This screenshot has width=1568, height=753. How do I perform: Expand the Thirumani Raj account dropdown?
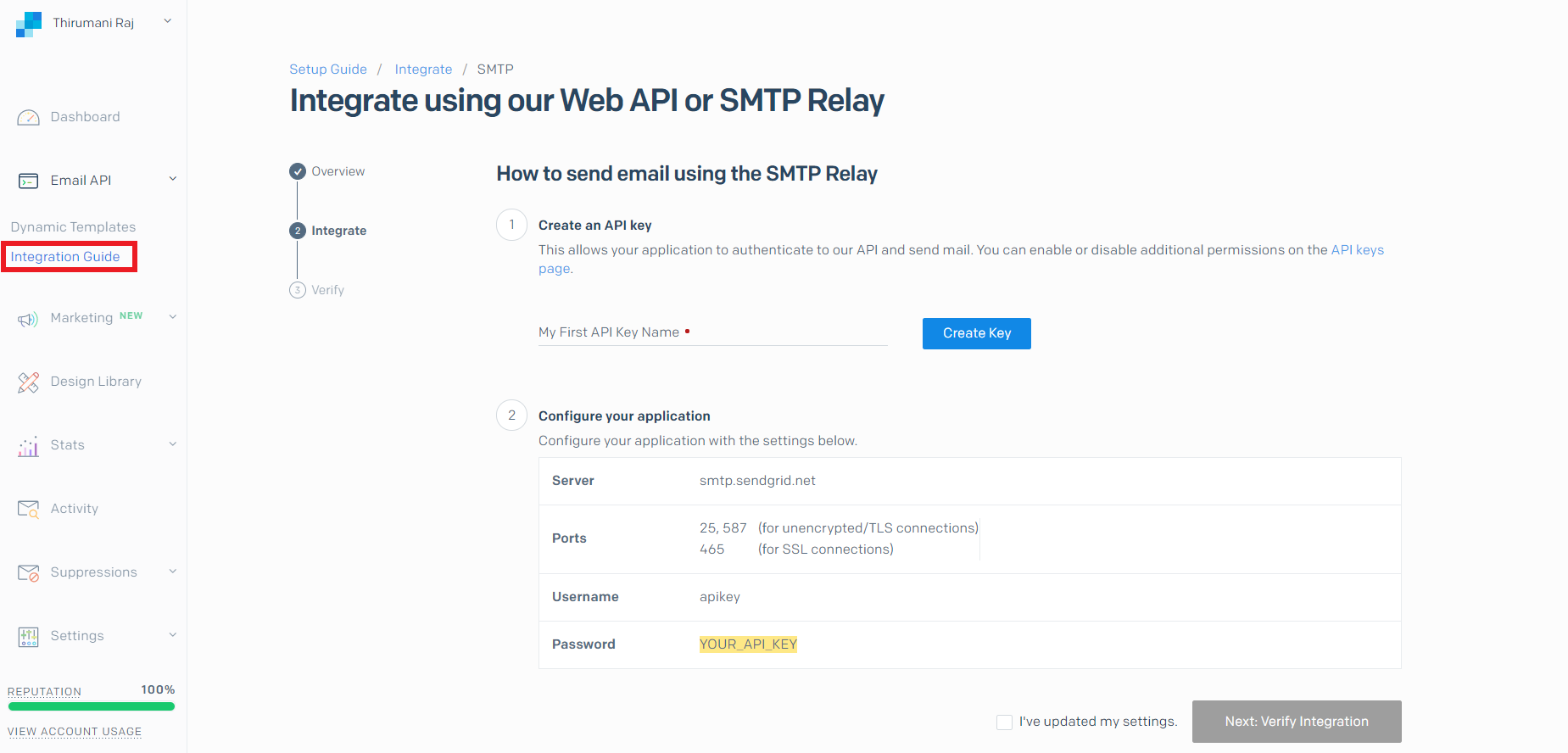tap(168, 21)
